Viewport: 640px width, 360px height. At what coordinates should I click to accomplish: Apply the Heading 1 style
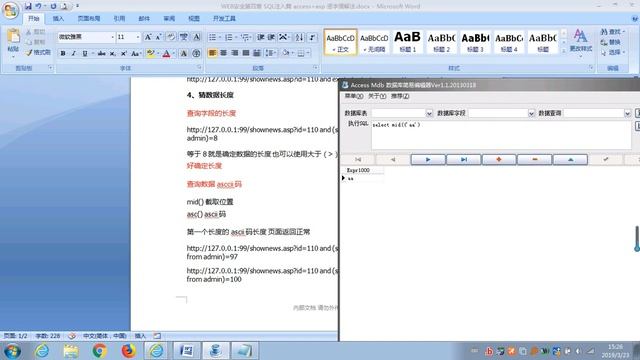[x=407, y=42]
